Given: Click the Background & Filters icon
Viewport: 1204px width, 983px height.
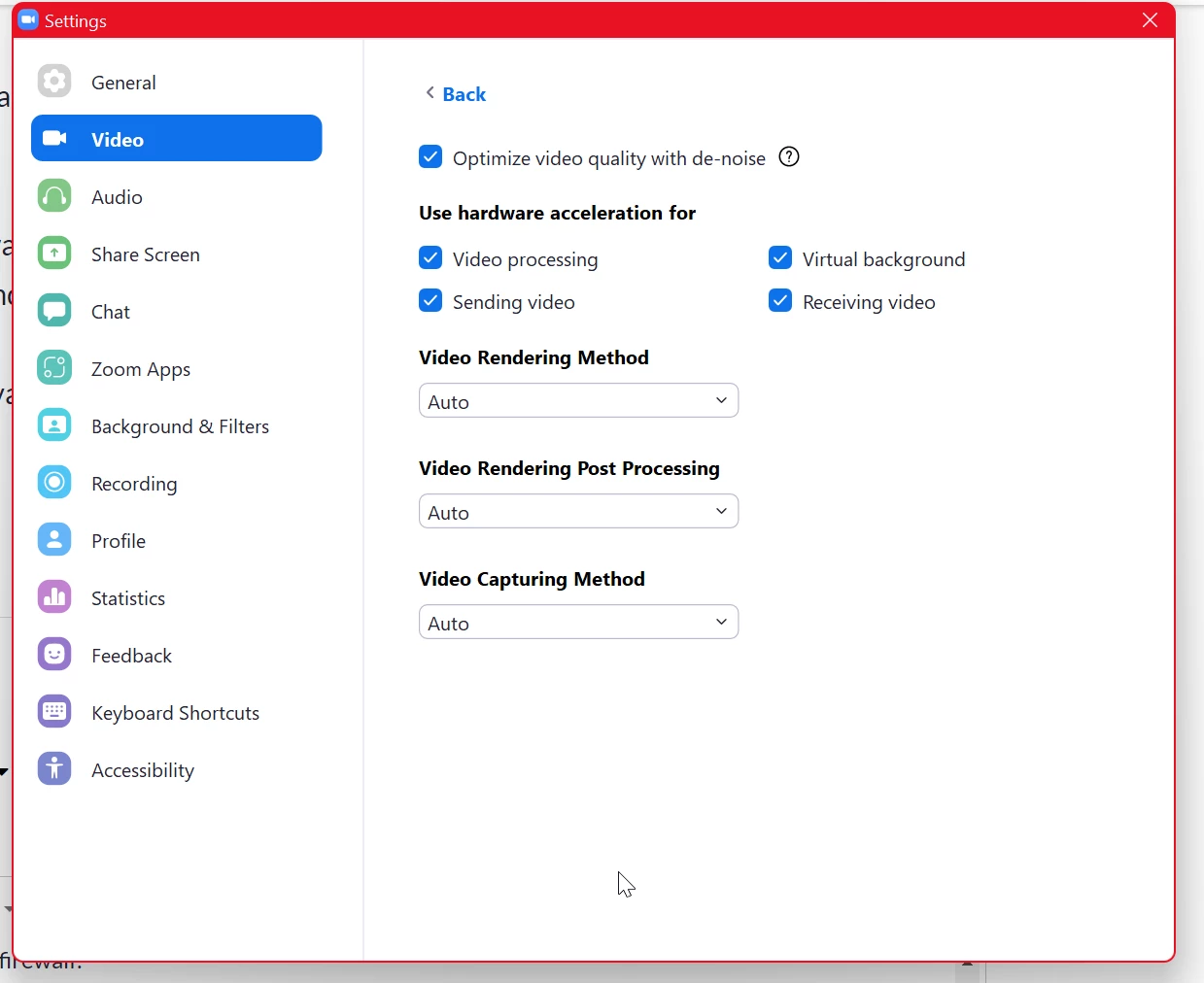Looking at the screenshot, I should (54, 424).
